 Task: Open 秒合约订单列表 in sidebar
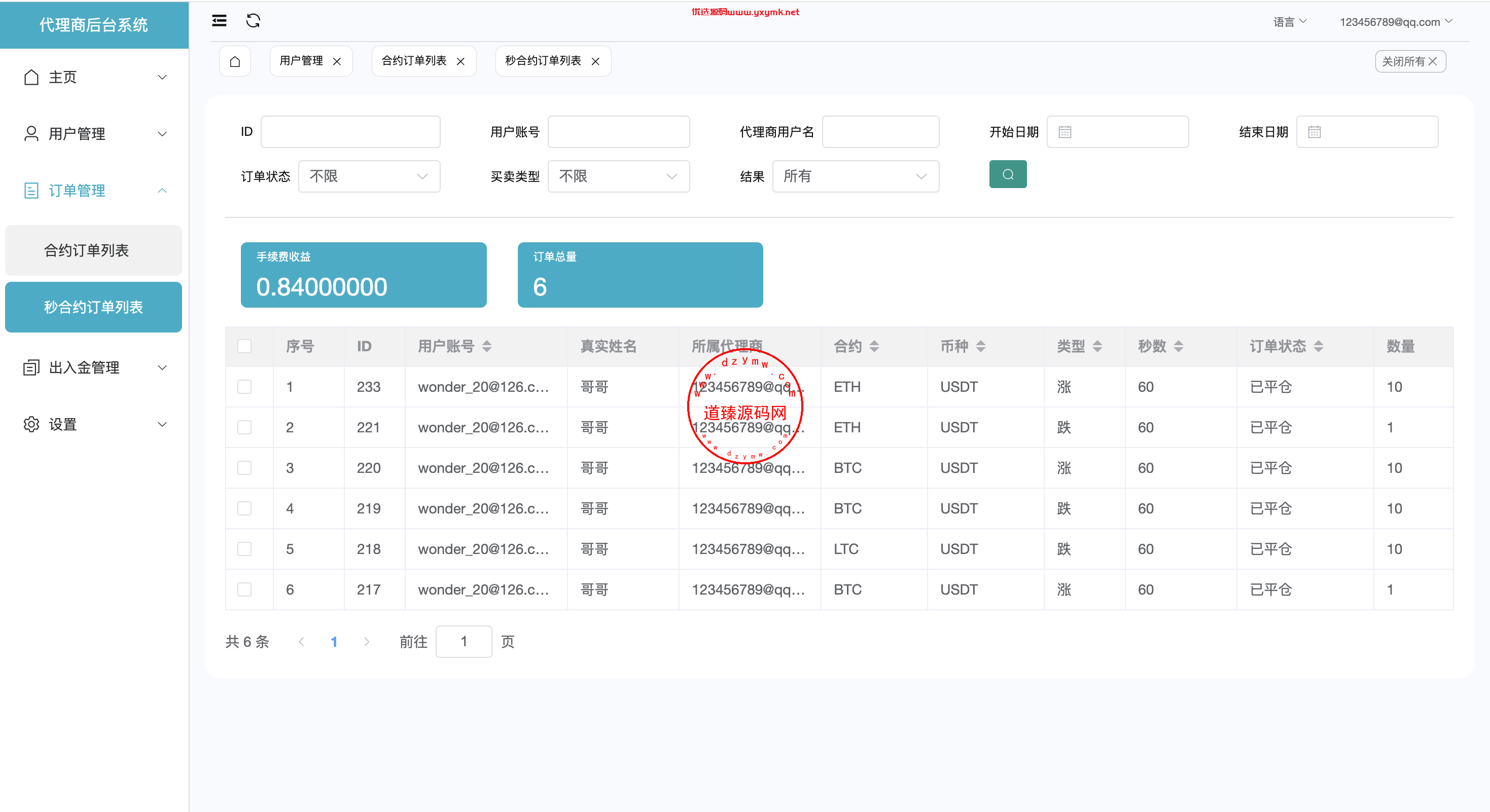point(94,307)
